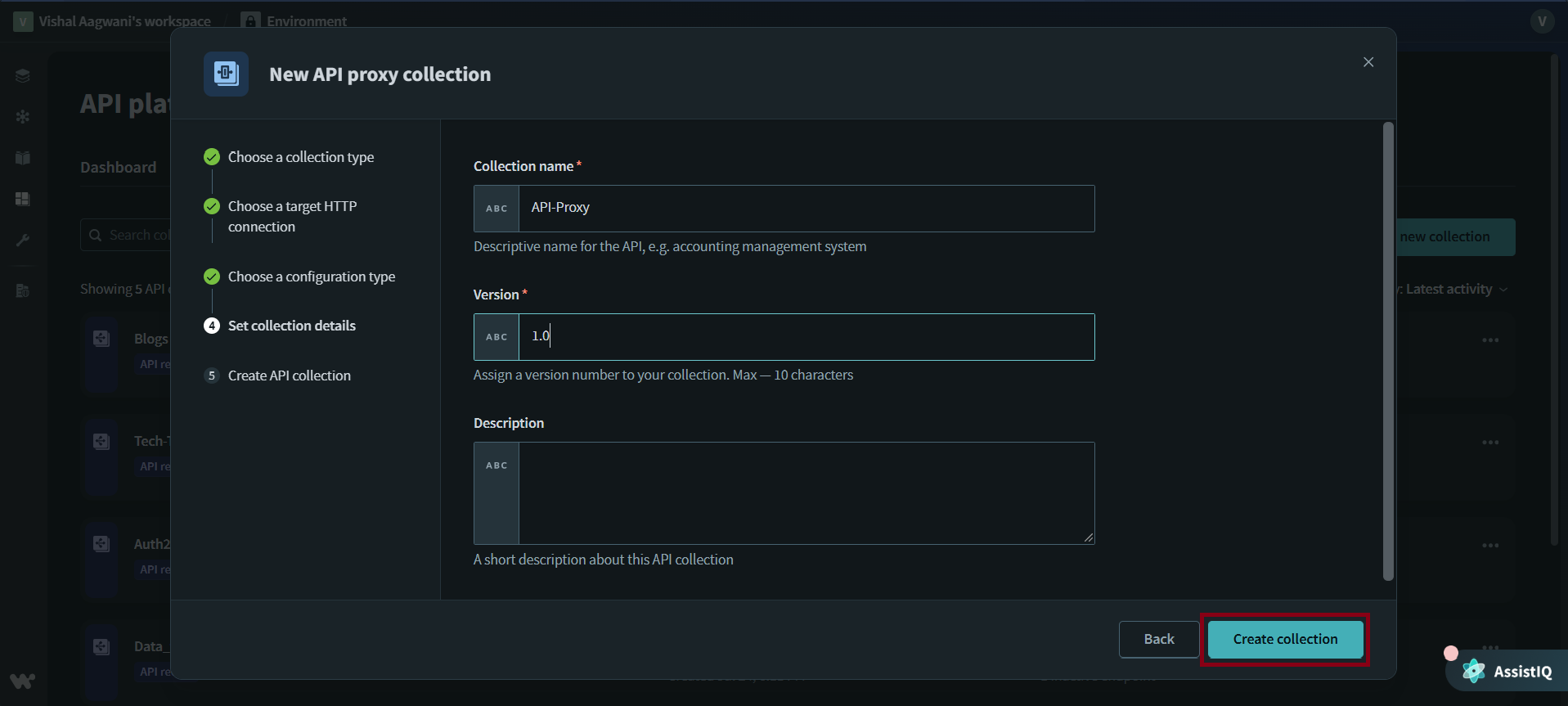Focus the Version input field

click(806, 337)
